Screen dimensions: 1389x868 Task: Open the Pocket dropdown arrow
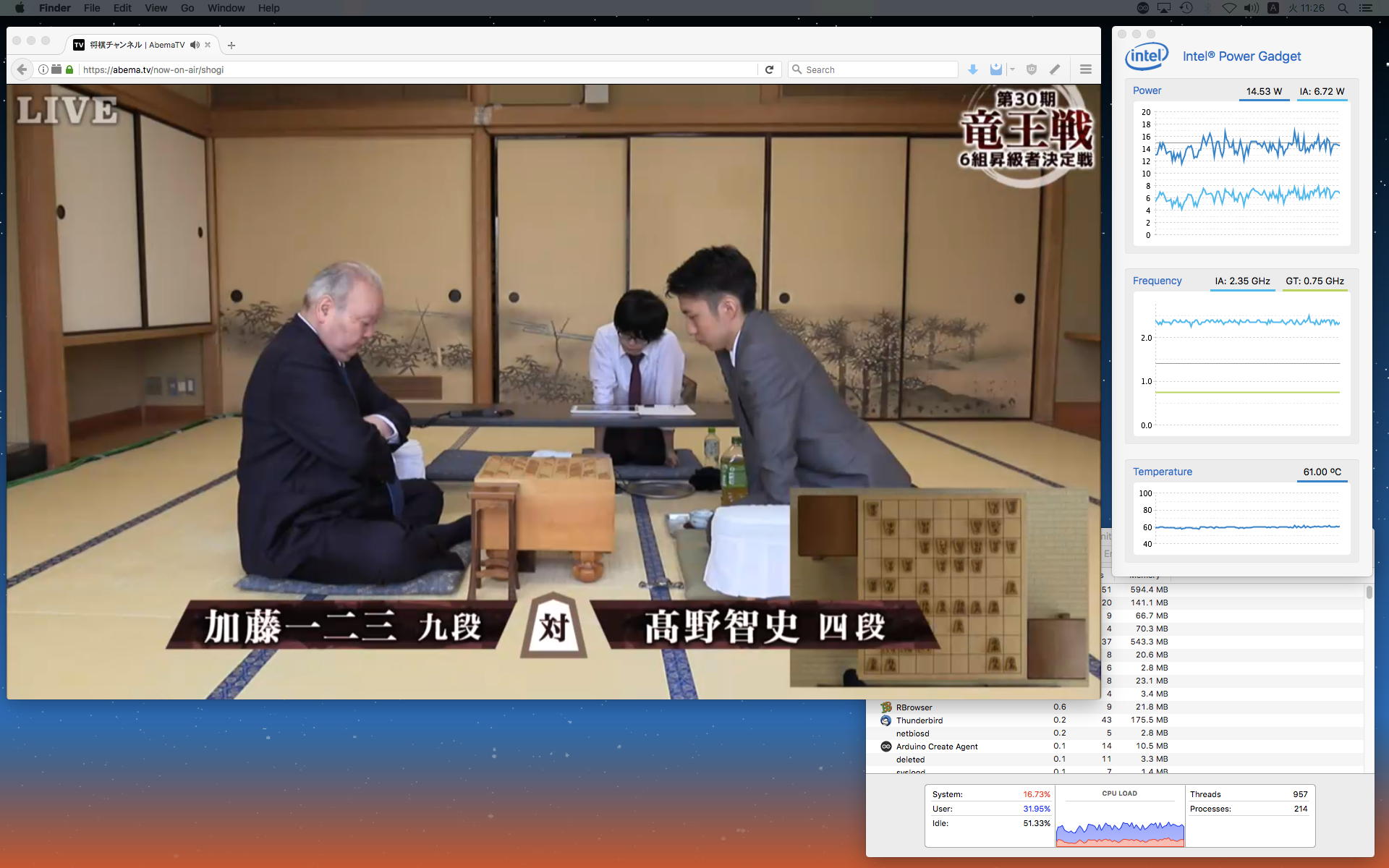1012,69
